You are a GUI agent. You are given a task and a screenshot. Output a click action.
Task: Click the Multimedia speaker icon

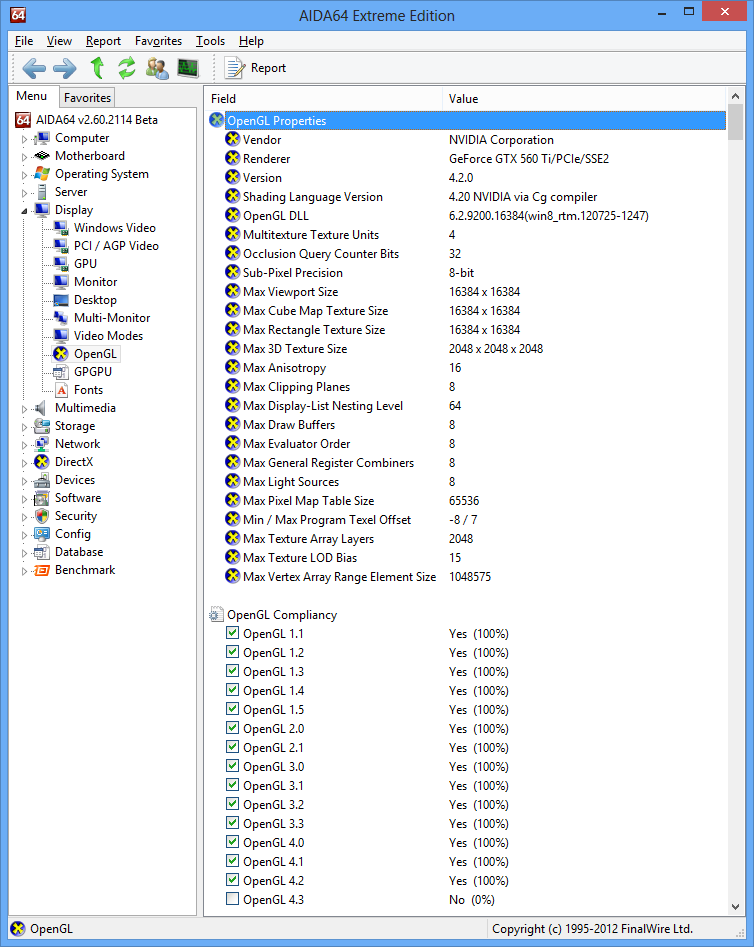[40, 408]
